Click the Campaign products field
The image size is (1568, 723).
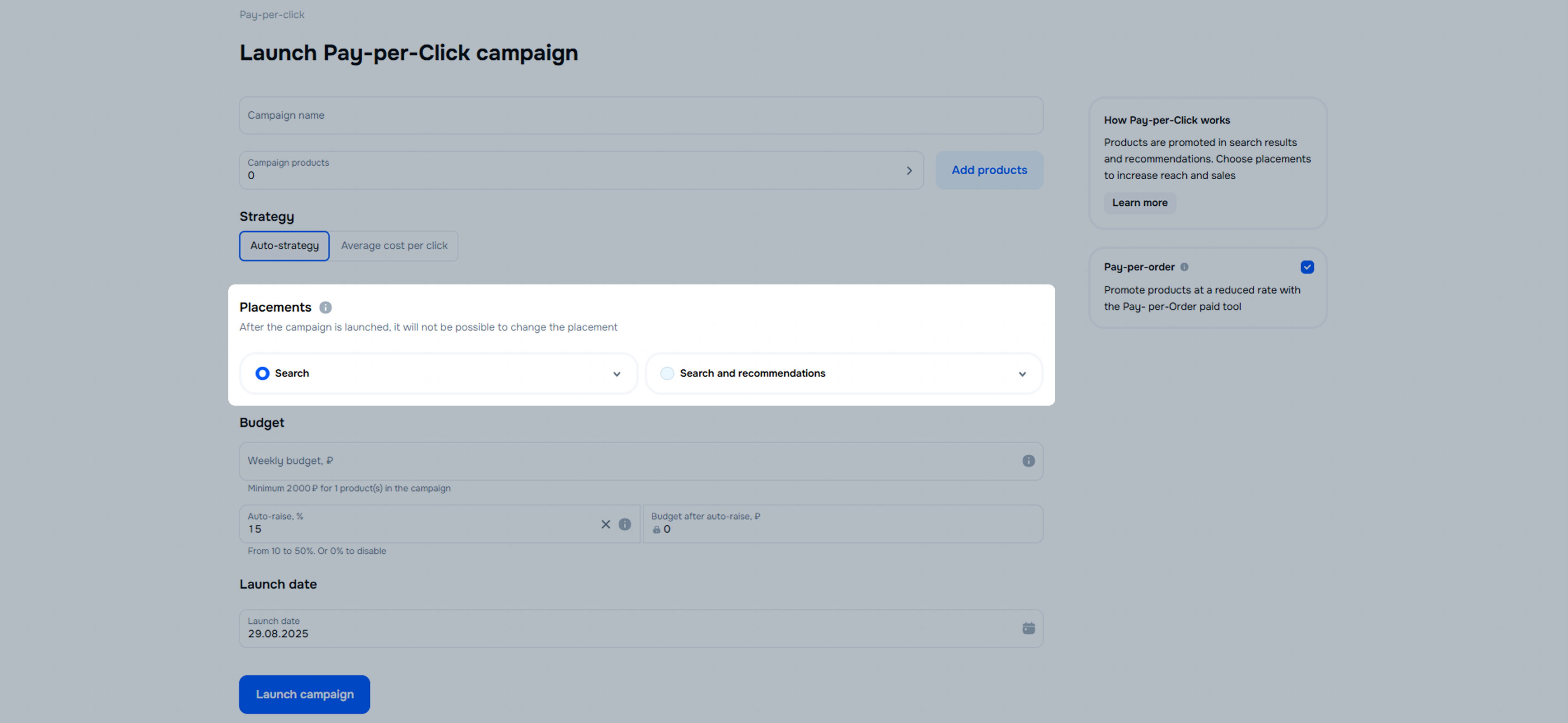(x=581, y=170)
